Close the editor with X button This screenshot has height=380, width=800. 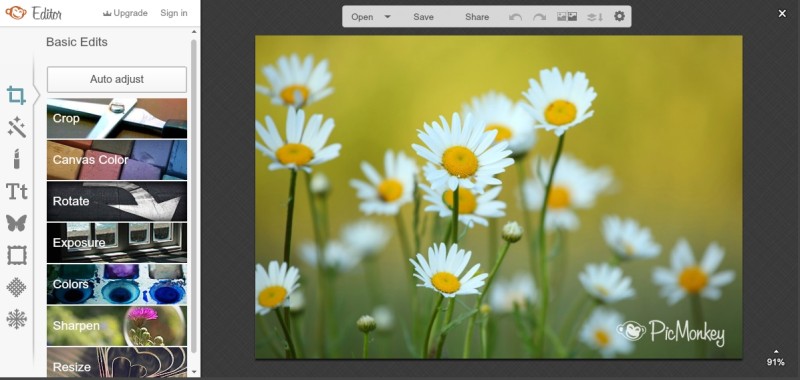pyautogui.click(x=782, y=14)
